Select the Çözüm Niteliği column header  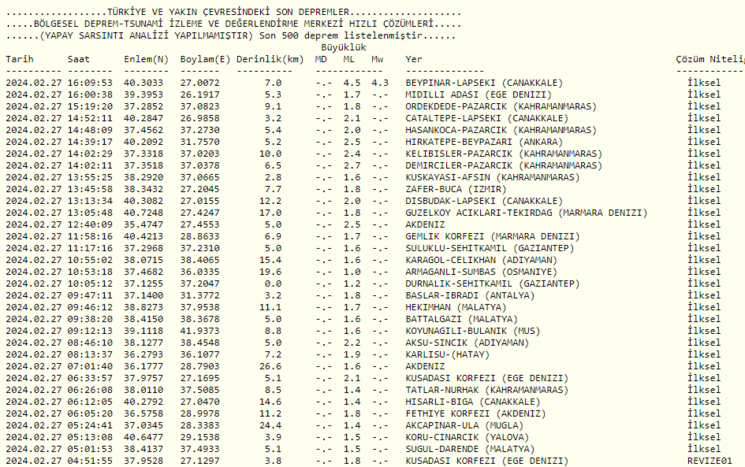(710, 59)
